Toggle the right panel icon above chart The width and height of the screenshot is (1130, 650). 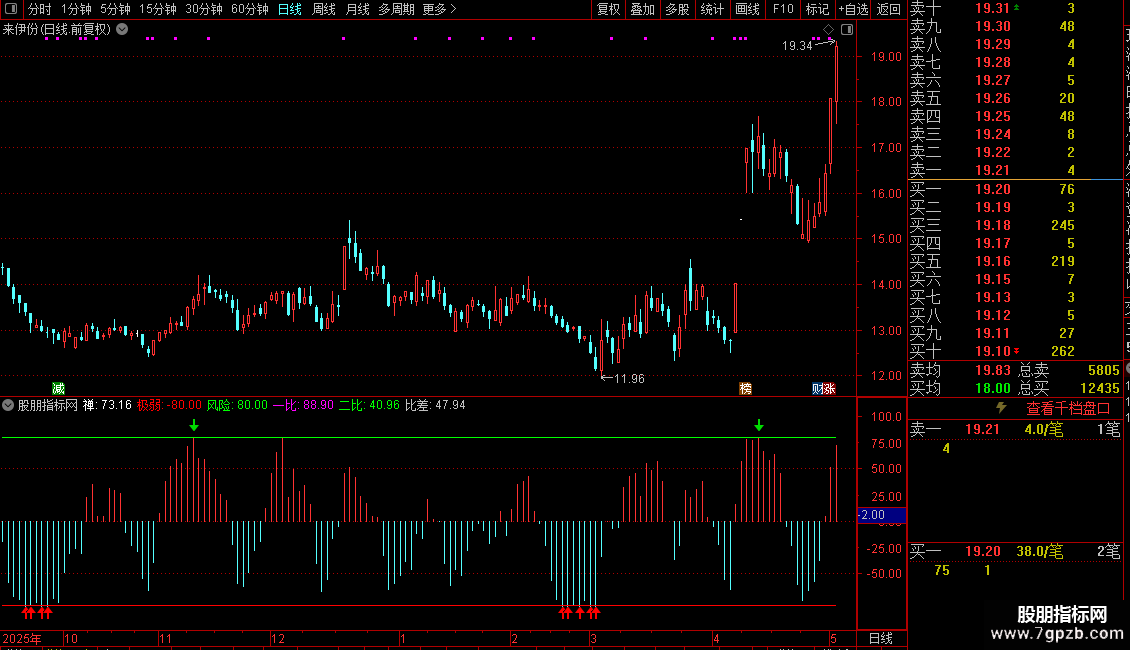(847, 30)
